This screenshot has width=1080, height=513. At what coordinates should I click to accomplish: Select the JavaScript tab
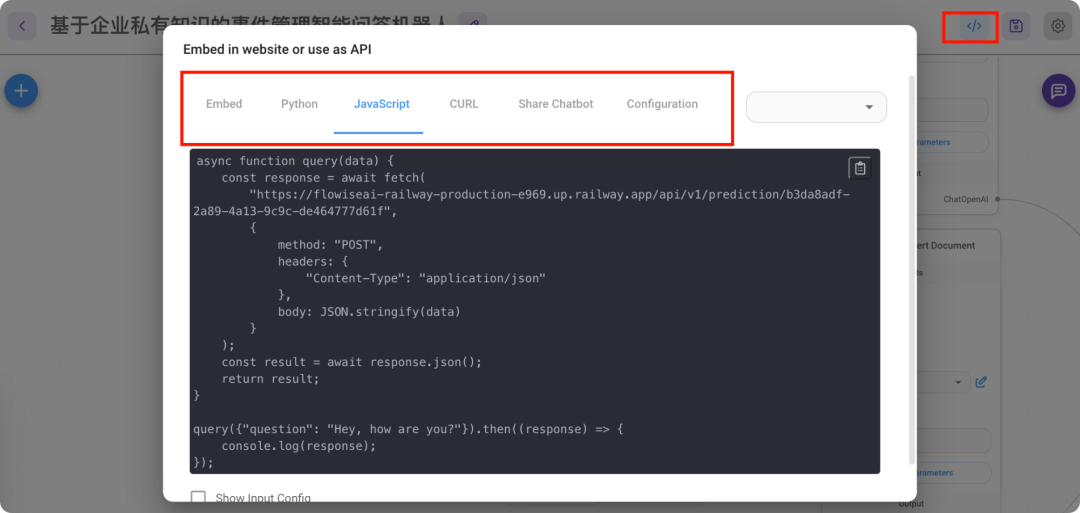(x=382, y=104)
